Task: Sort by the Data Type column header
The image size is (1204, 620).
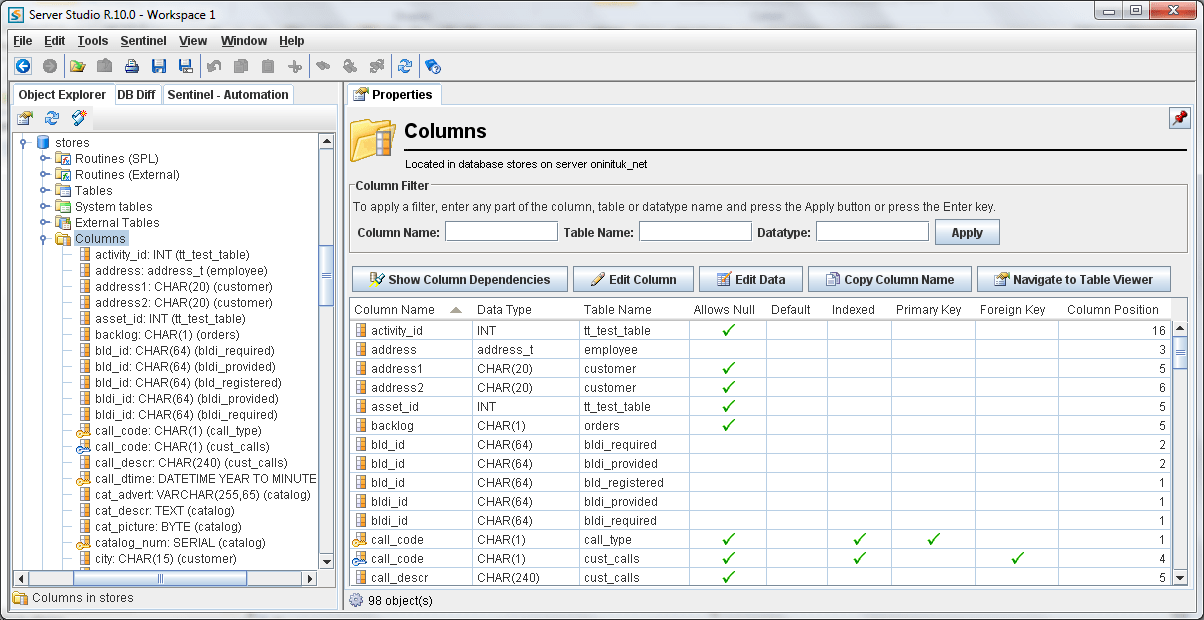Action: (x=504, y=310)
